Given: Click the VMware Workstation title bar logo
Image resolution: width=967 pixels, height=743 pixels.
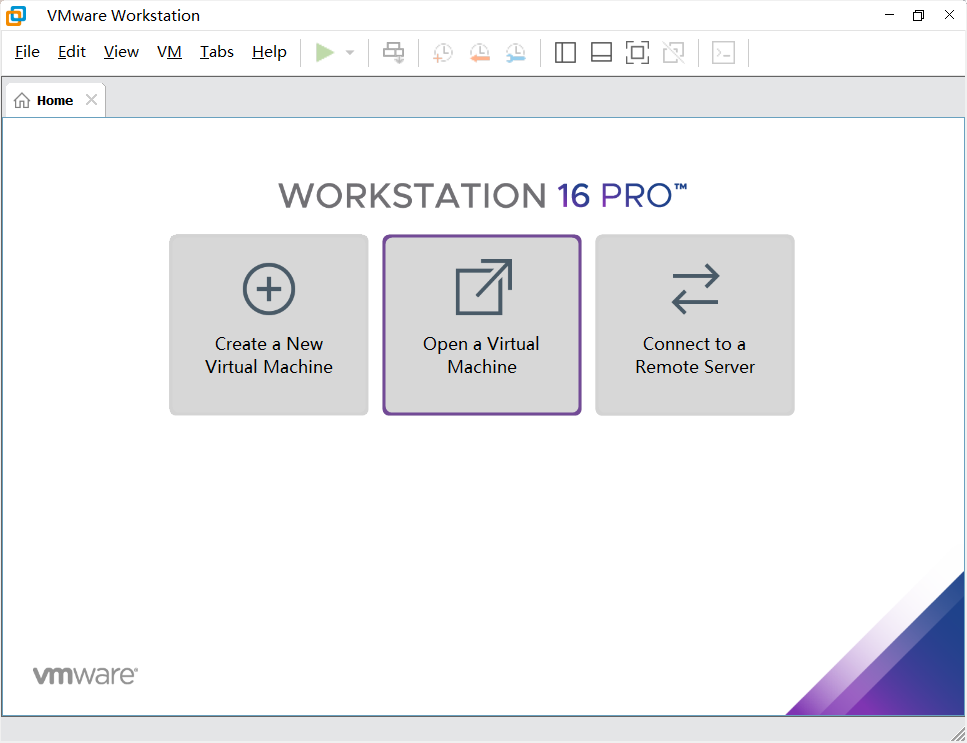Looking at the screenshot, I should [16, 15].
